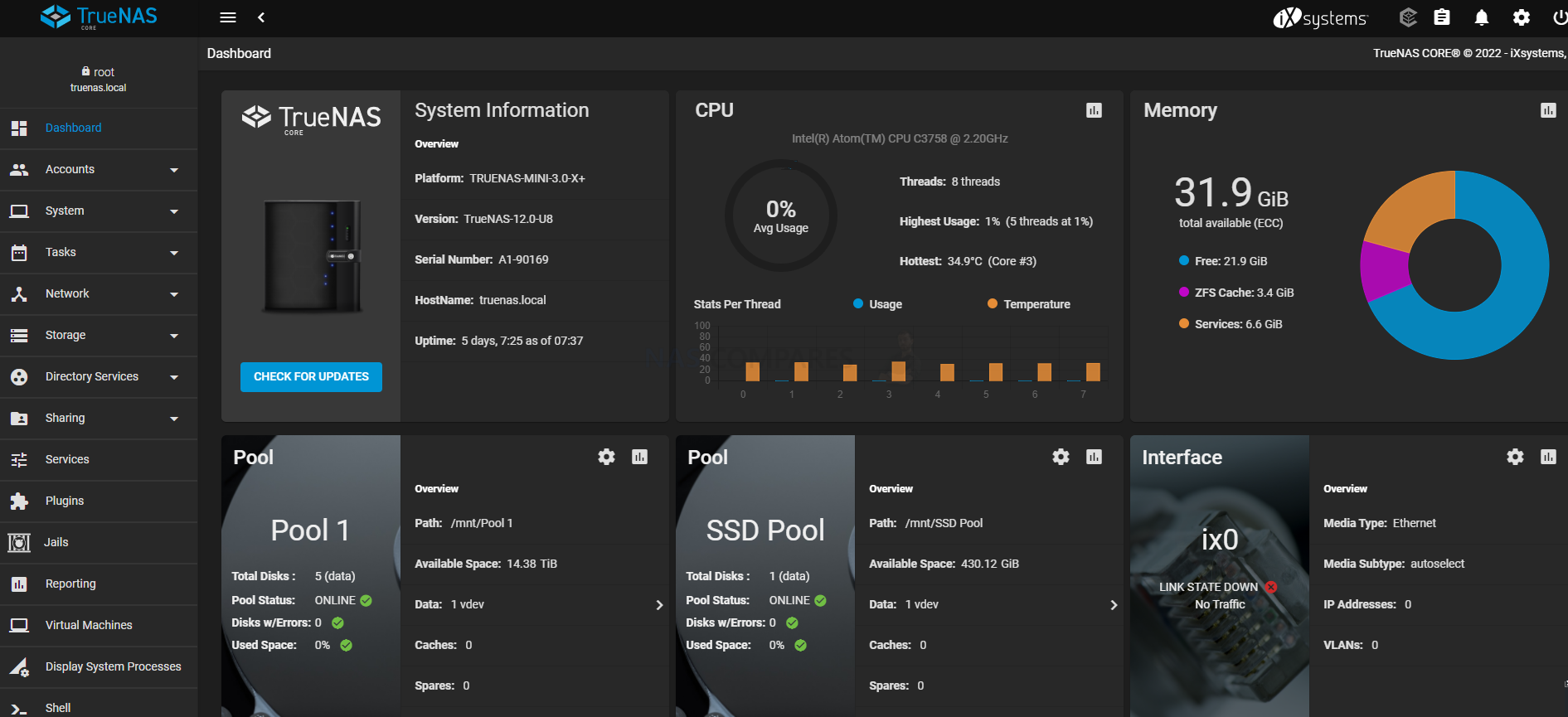The height and width of the screenshot is (717, 1568).
Task: Click the TrueNAS logo in header
Action: [99, 17]
